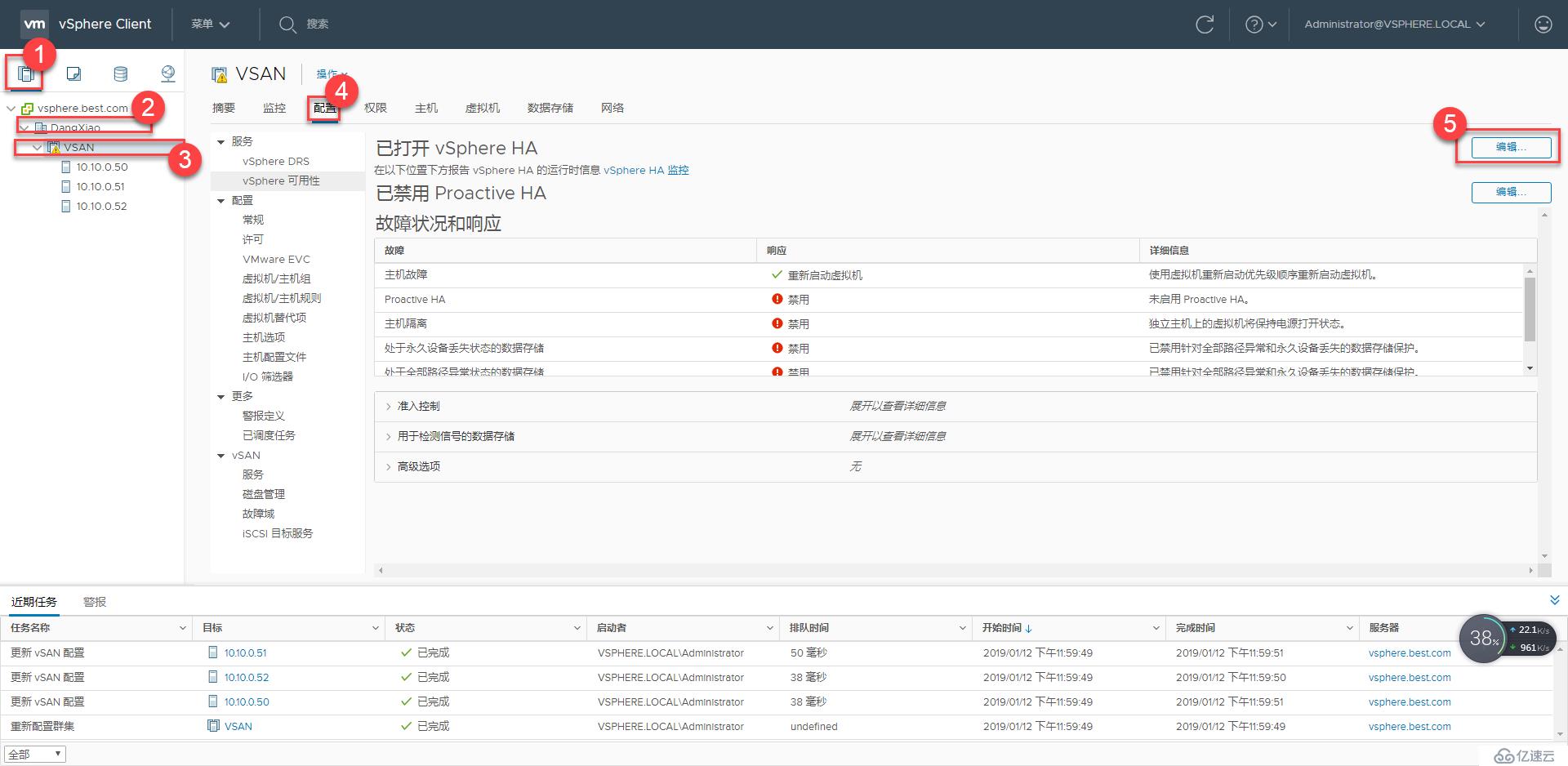Image resolution: width=1568 pixels, height=766 pixels.
Task: Open 状态 column filter dropdown
Action: (577, 628)
